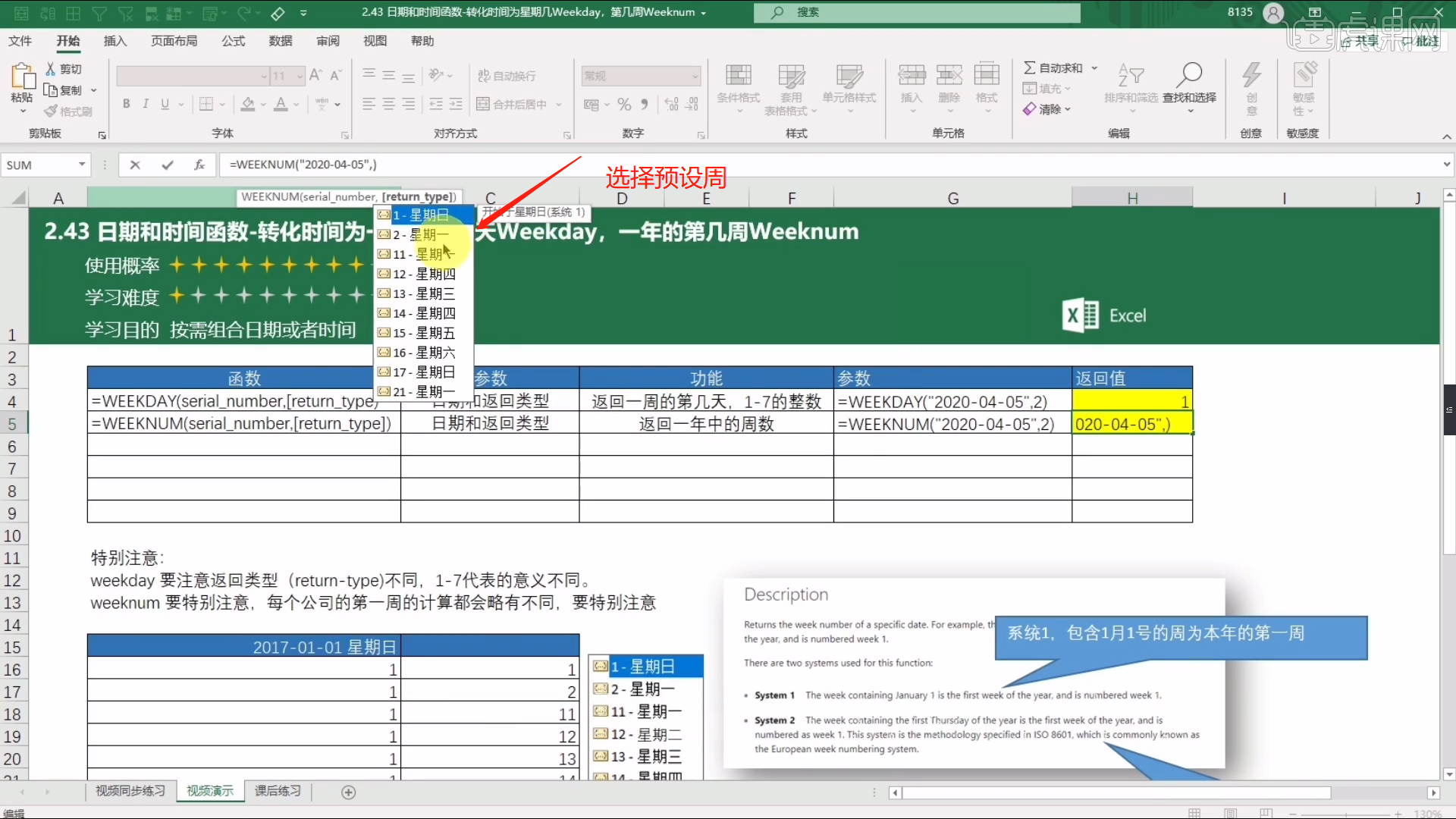Apply Percent Style from the ribbon
Viewport: 1456px width, 819px height.
624,104
